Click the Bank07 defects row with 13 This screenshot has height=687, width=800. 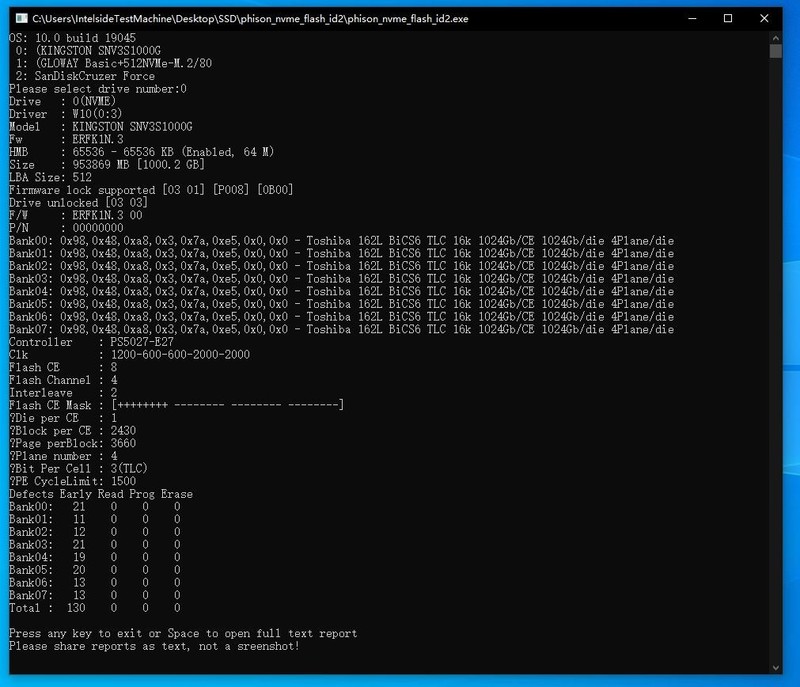coord(95,595)
